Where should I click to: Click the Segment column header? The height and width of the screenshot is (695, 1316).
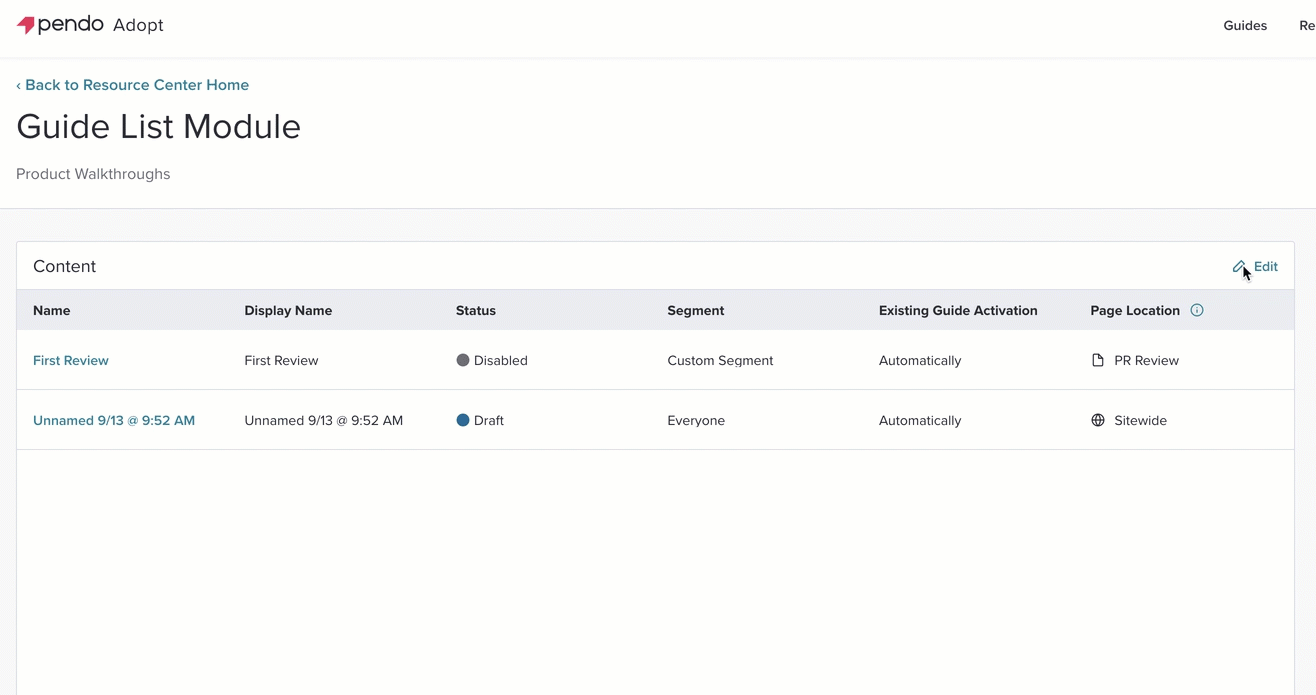[x=696, y=310]
